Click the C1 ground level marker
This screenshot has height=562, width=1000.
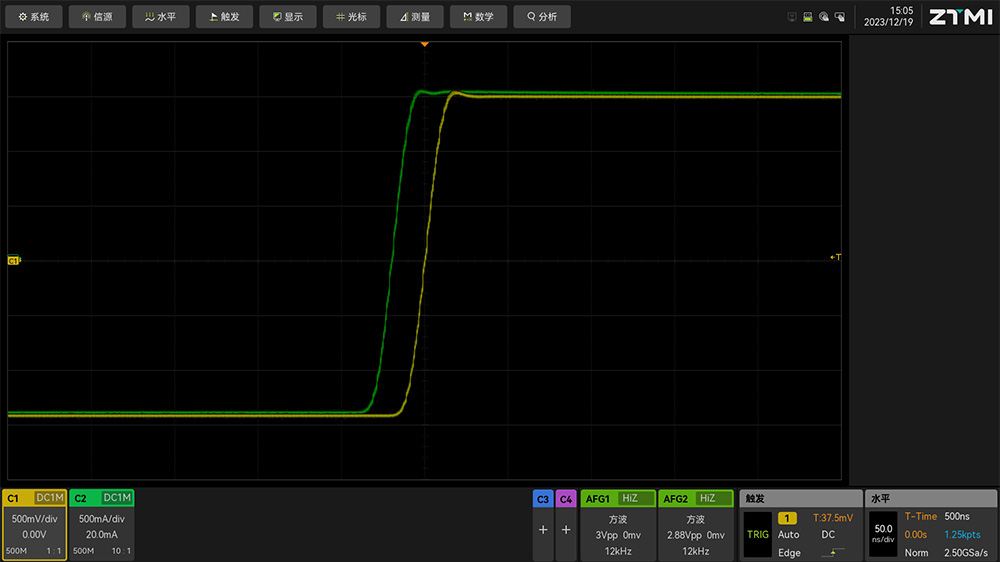tap(14, 260)
